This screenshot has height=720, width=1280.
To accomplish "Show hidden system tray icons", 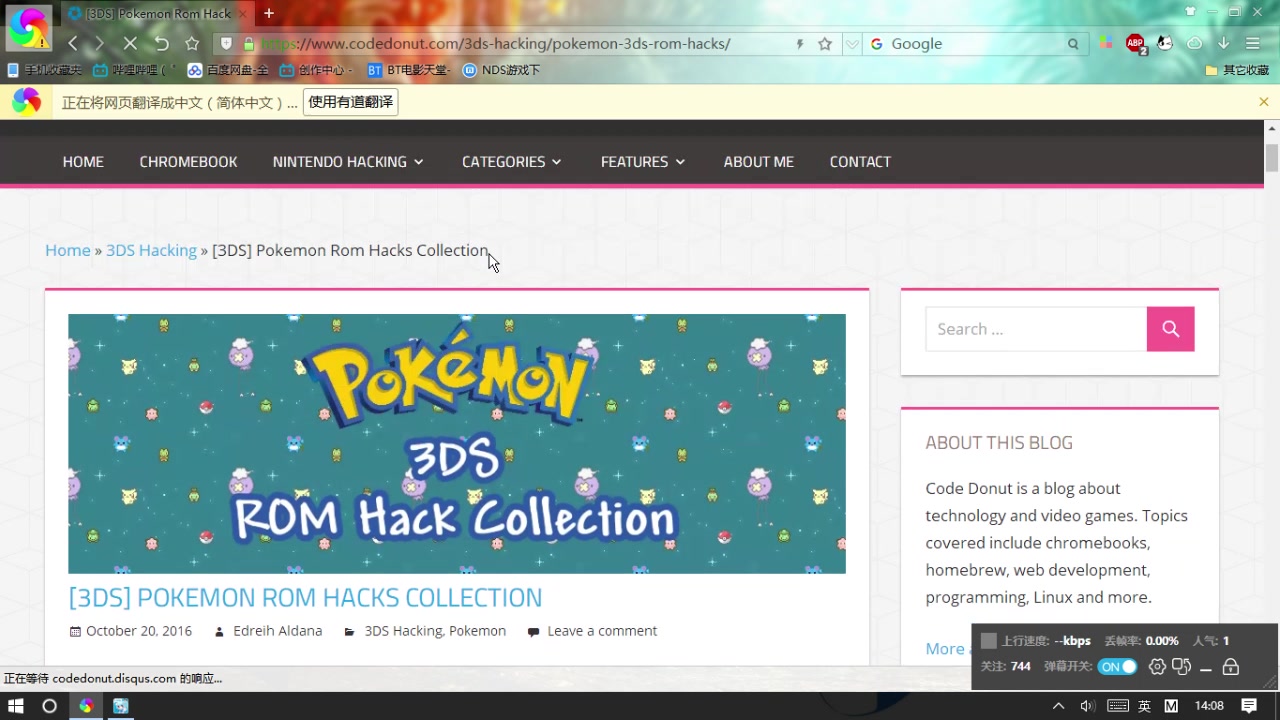I will click(1058, 706).
